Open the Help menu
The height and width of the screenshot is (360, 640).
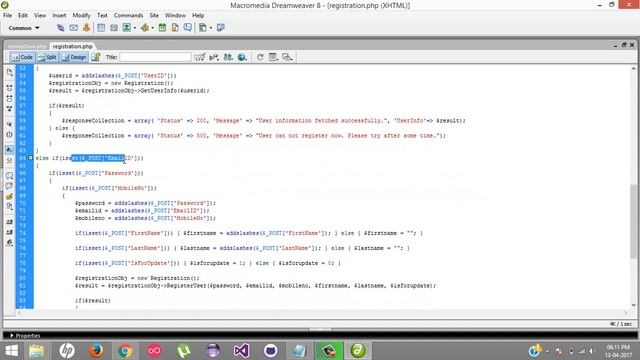click(x=198, y=15)
